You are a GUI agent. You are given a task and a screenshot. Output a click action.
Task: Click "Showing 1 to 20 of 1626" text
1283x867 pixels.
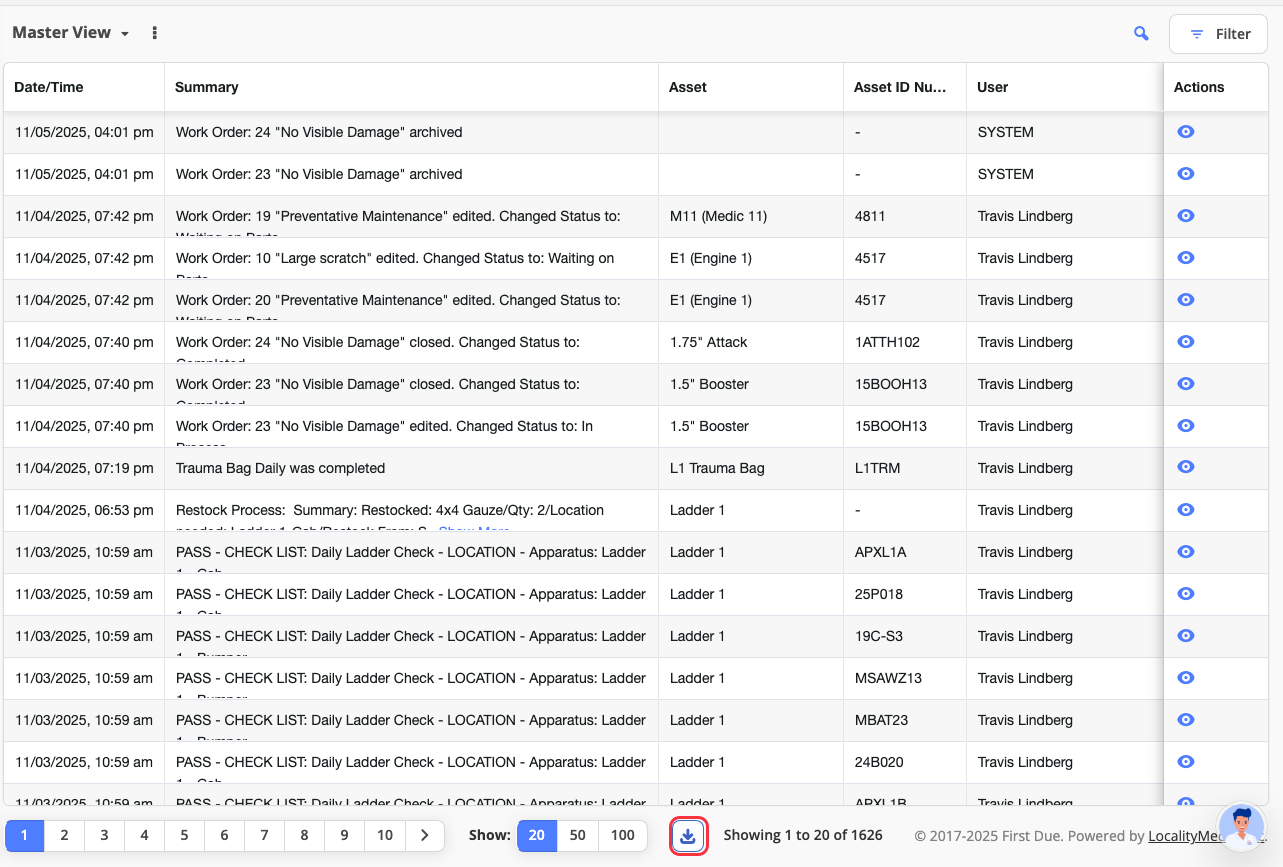[803, 835]
